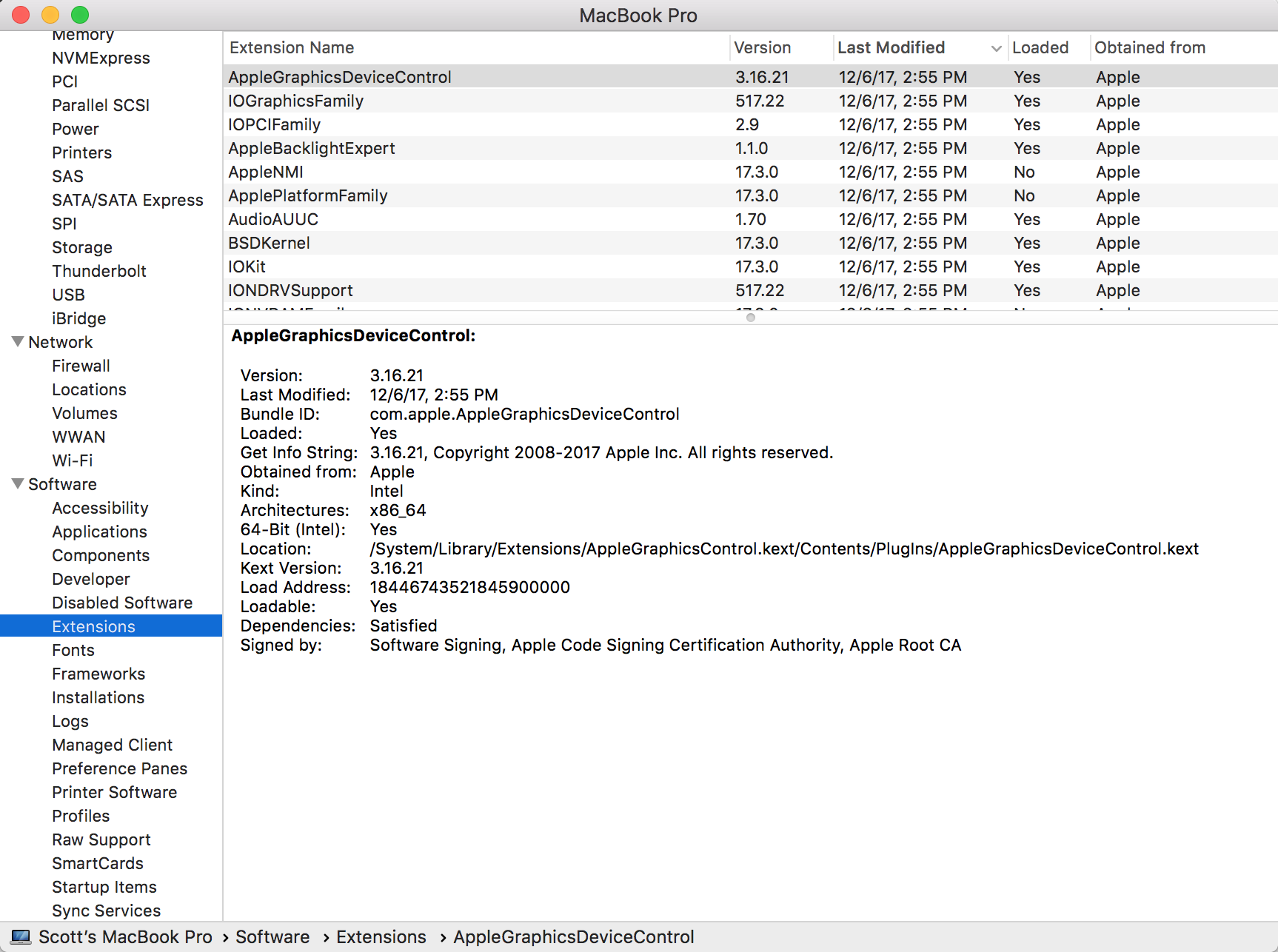The height and width of the screenshot is (952, 1278).
Task: Select the IOKit extension row
Action: coord(751,267)
